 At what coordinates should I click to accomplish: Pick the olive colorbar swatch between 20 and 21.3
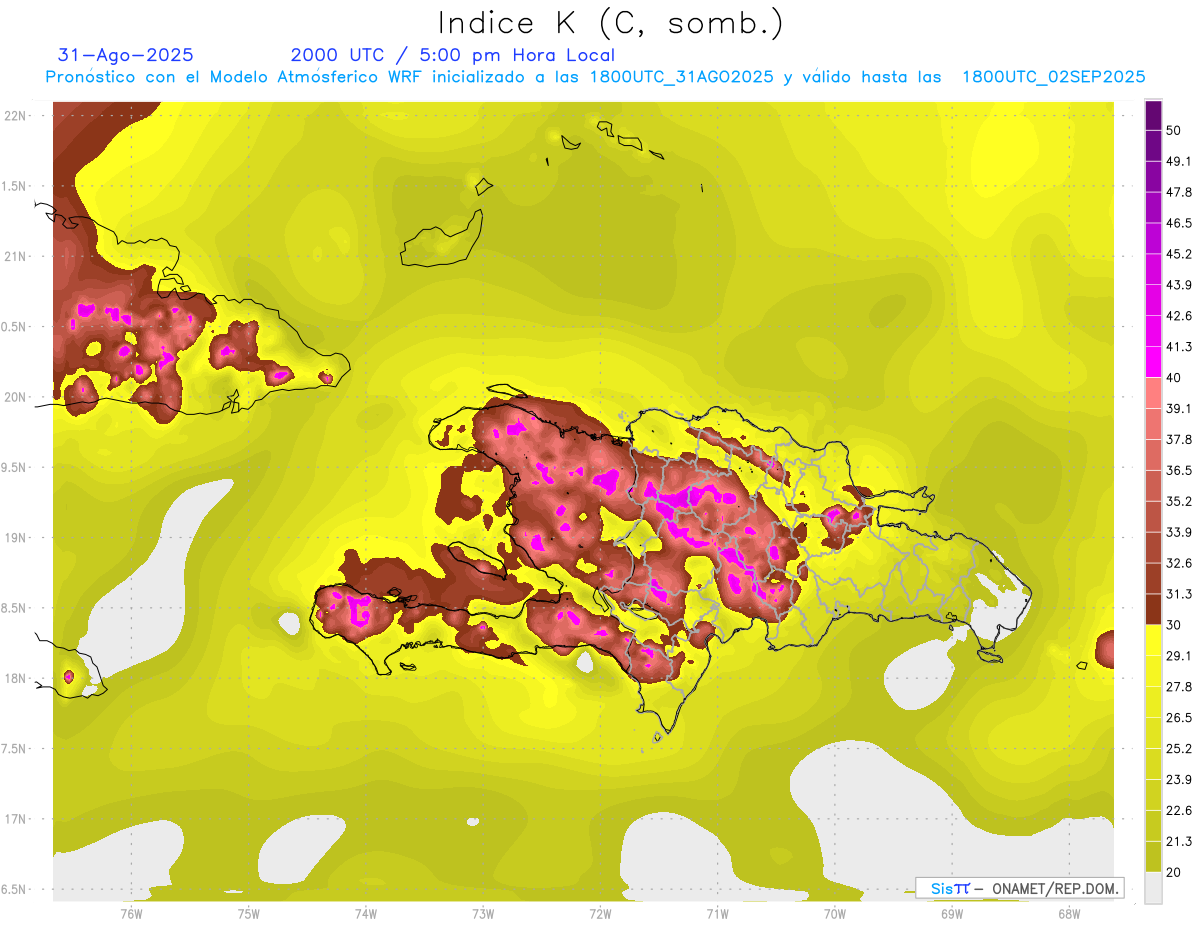tap(1153, 857)
